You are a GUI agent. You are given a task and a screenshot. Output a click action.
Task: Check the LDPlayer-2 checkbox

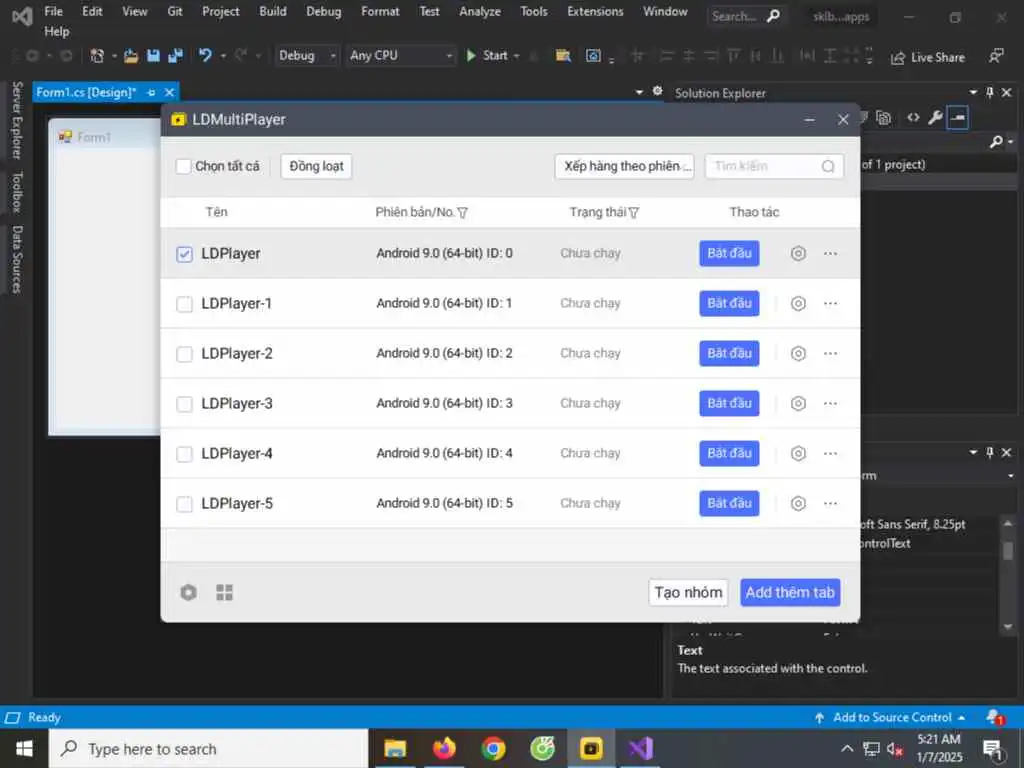[185, 354]
